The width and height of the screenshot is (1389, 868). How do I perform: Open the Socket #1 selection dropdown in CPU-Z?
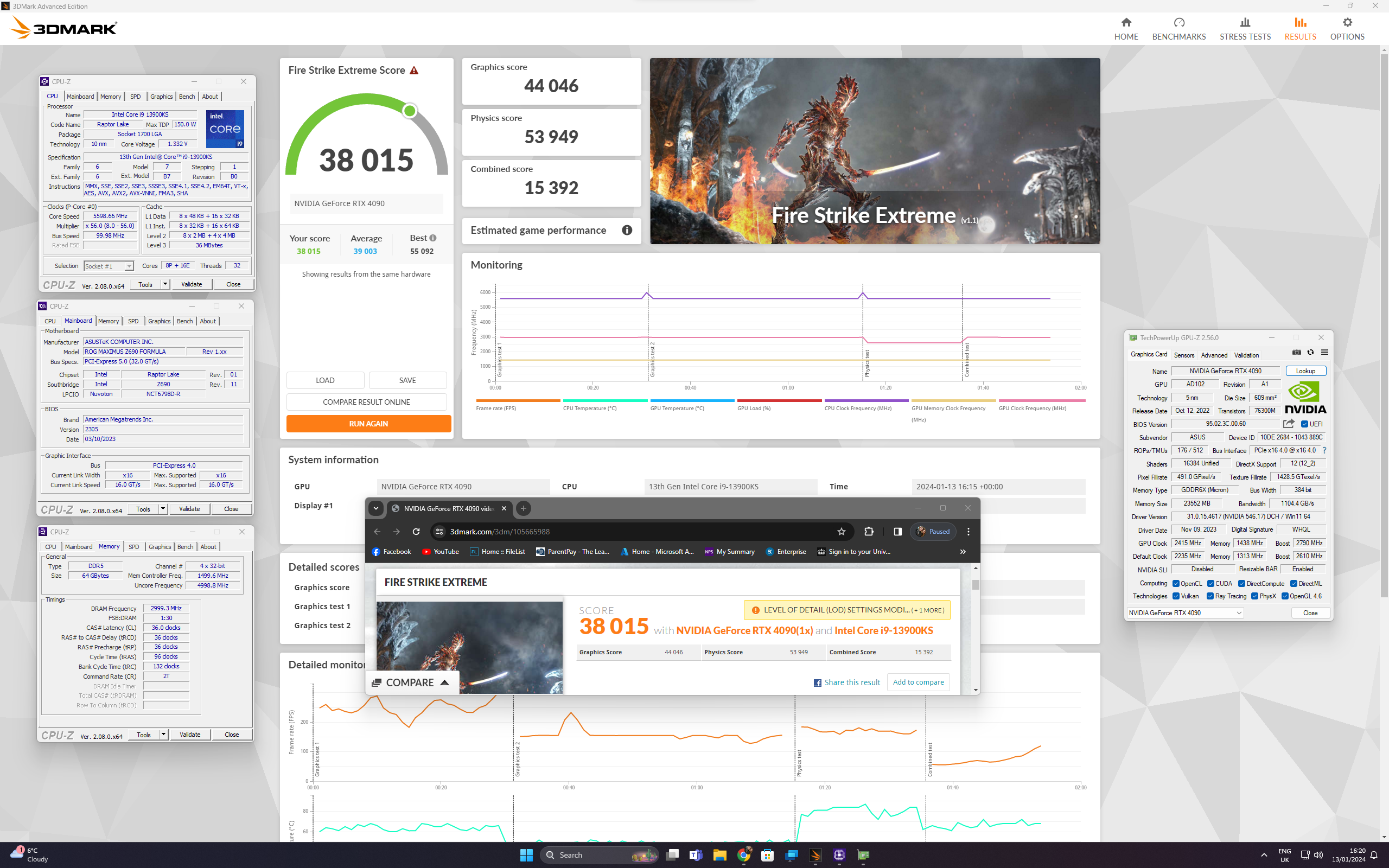109,266
